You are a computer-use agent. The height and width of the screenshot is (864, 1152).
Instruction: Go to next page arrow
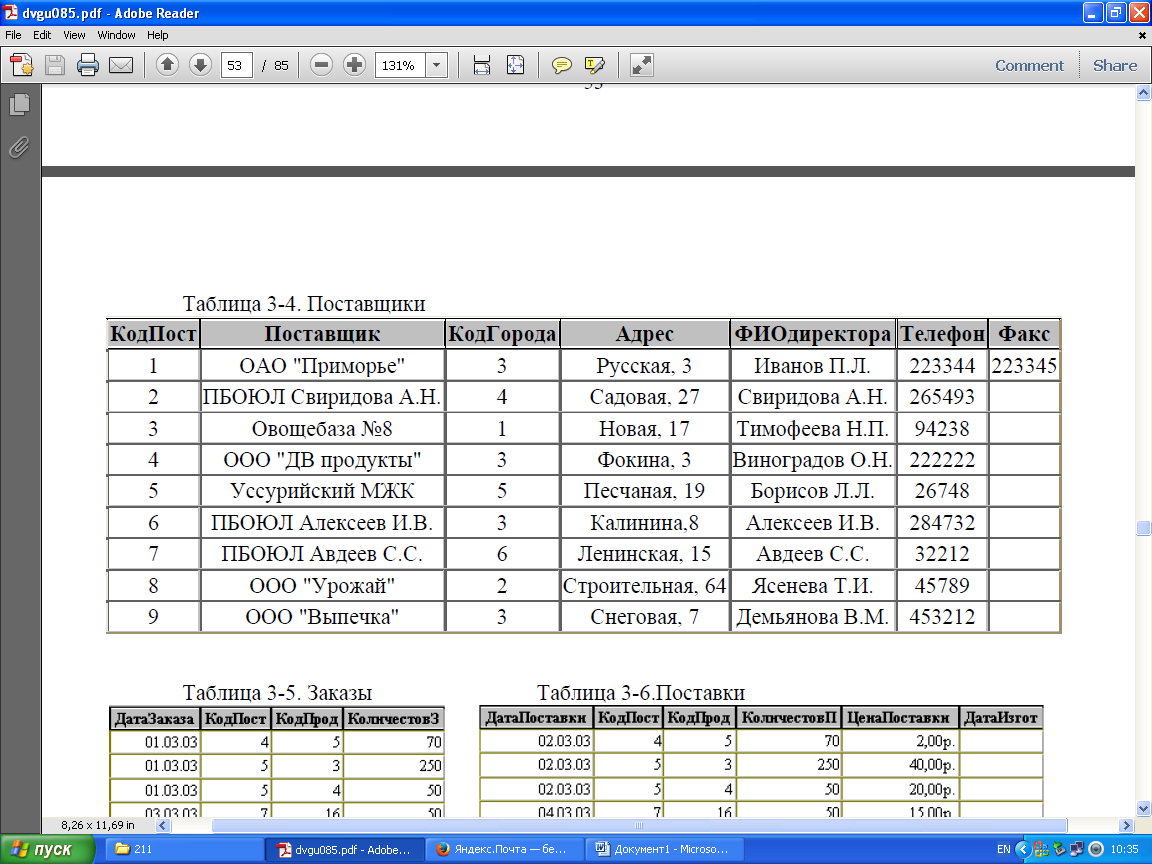pos(200,65)
